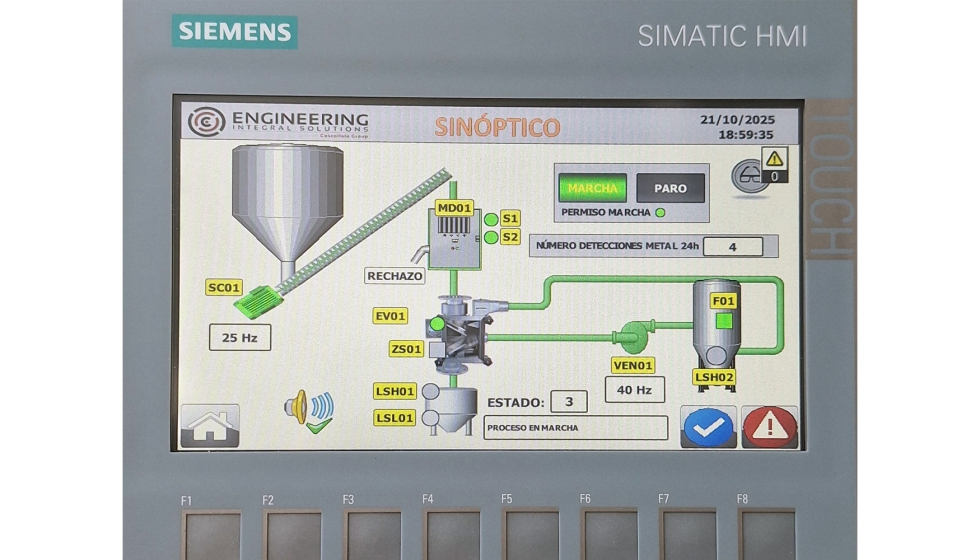This screenshot has width=980, height=560.
Task: Tap the date 21/10/2025
Action: (738, 119)
